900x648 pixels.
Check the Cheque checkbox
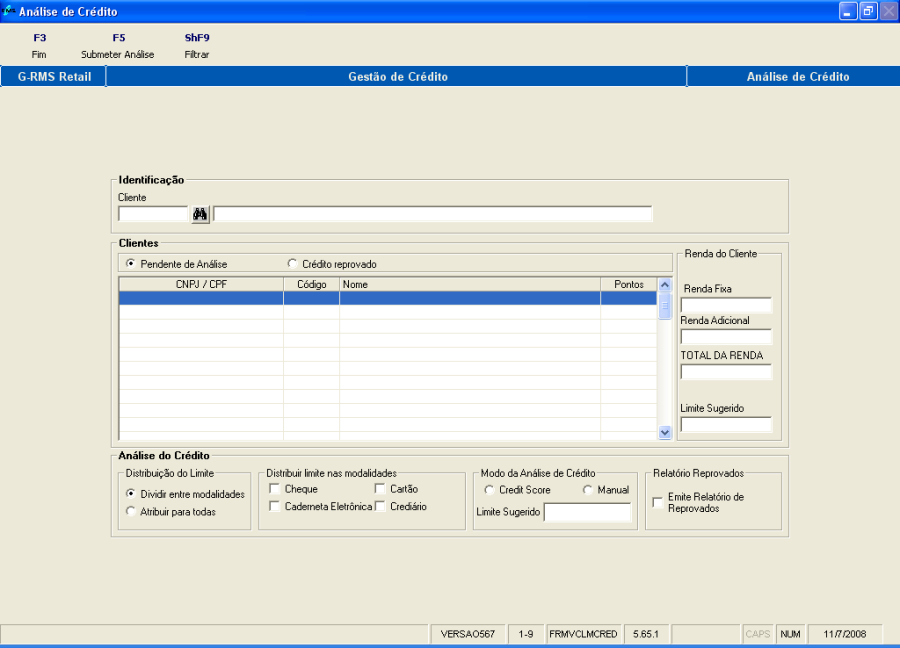[274, 488]
